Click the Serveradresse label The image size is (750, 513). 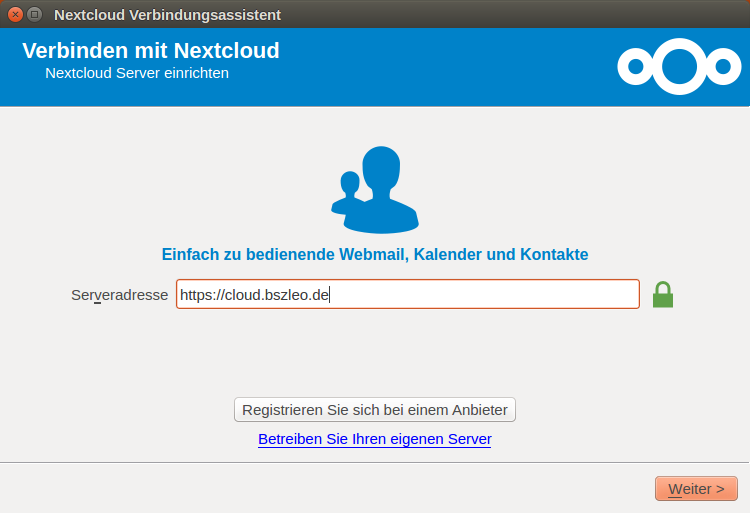point(119,295)
